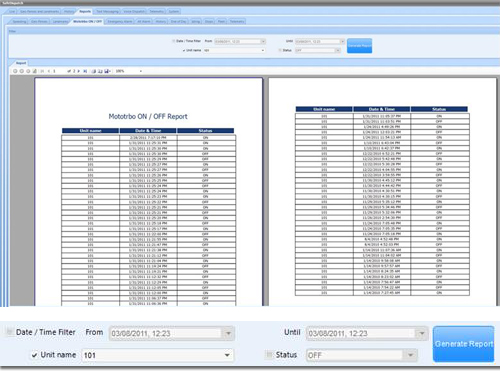Image resolution: width=500 pixels, height=376 pixels.
Task: Switch to Geo-Fences and Landmarks main tab
Action: coord(39,11)
